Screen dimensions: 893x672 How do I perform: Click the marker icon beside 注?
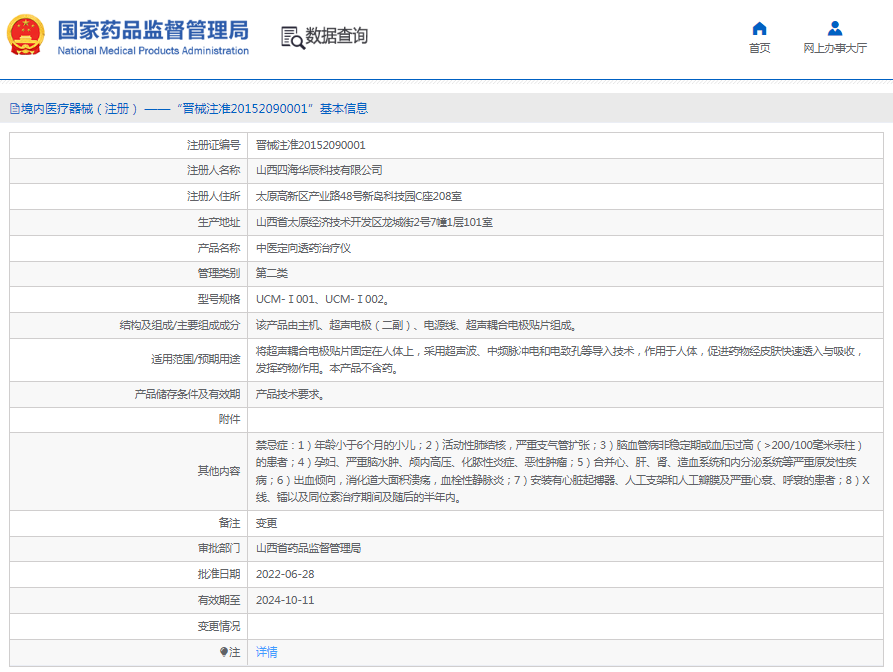point(223,652)
